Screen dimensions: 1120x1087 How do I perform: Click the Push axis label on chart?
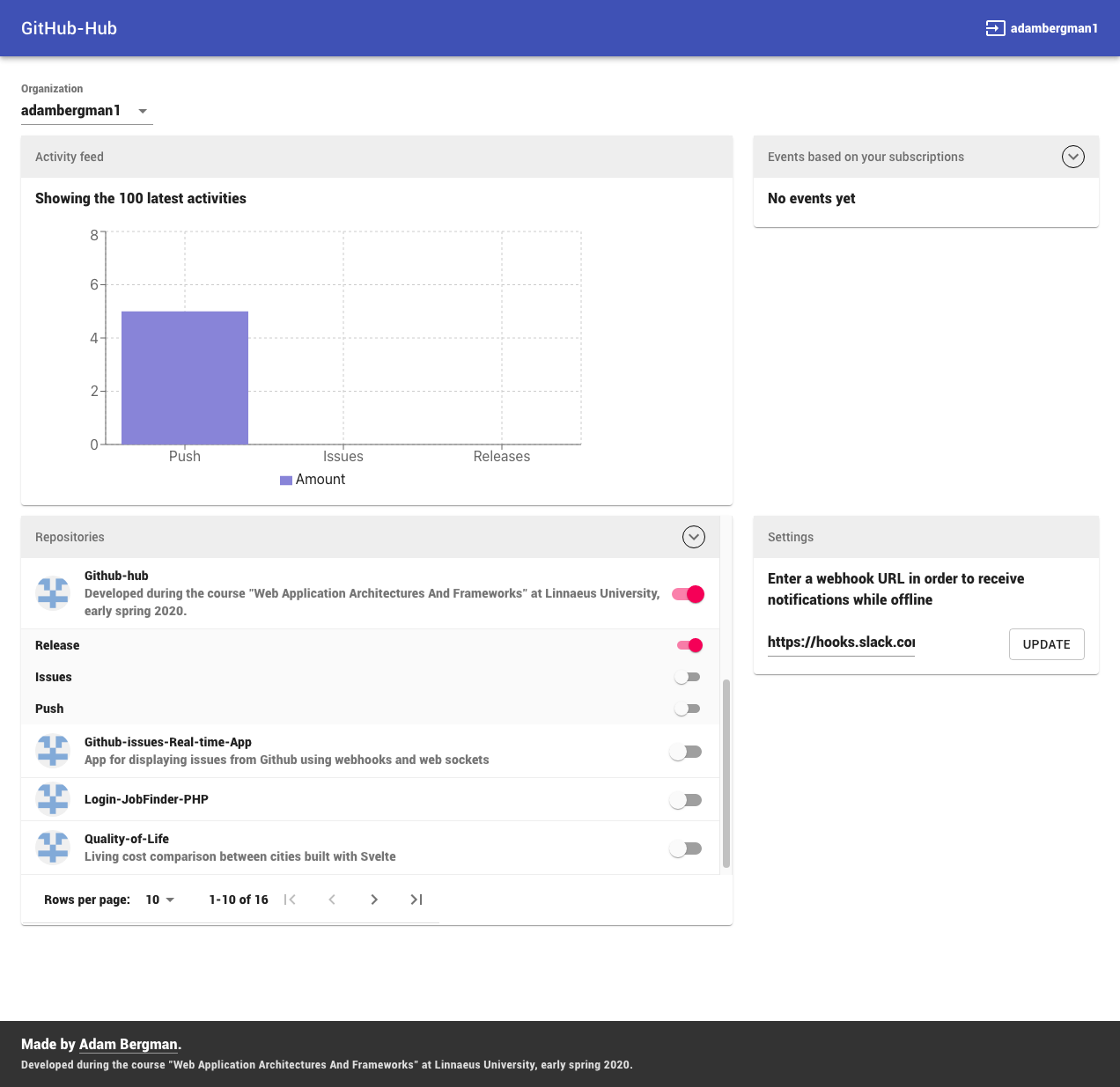point(185,457)
